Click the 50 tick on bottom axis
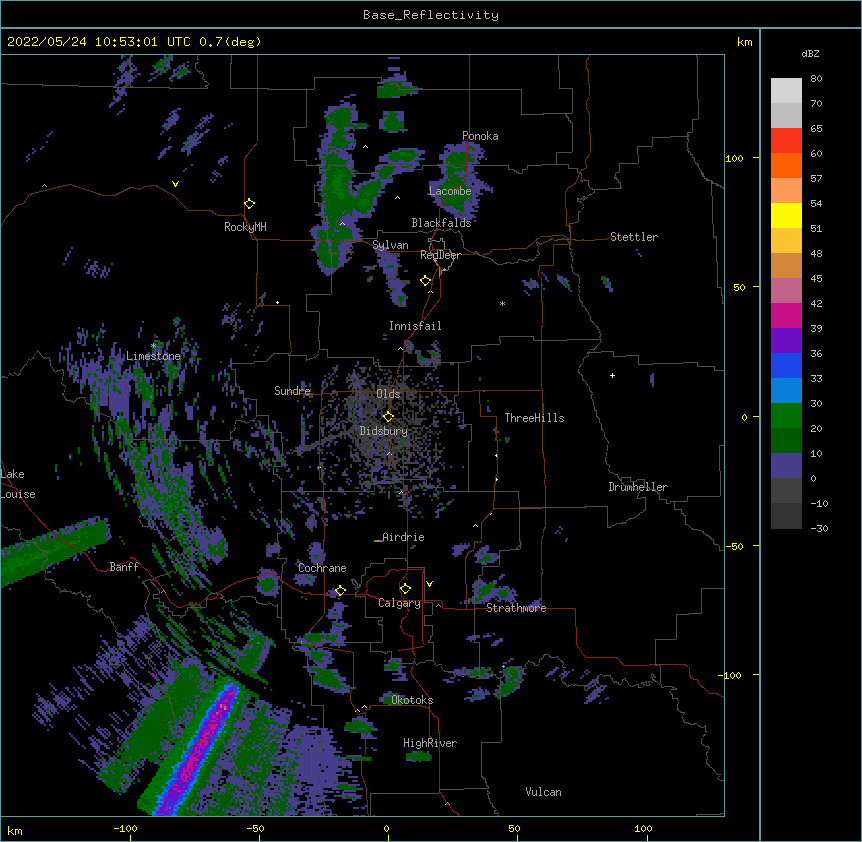 [514, 829]
